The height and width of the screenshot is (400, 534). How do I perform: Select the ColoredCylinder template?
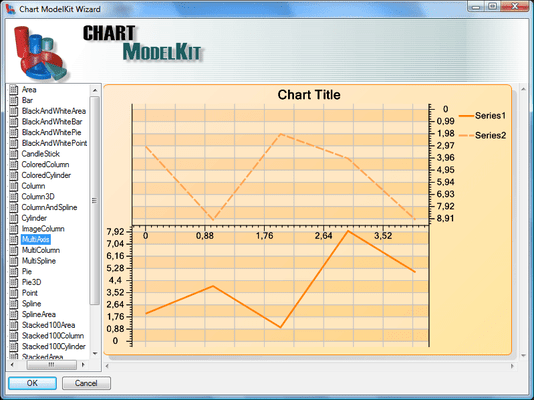click(x=46, y=175)
